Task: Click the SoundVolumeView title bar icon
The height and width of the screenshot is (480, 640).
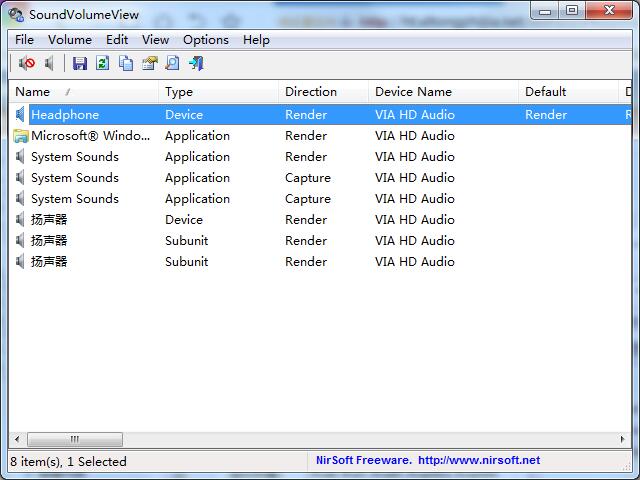Action: click(x=16, y=15)
